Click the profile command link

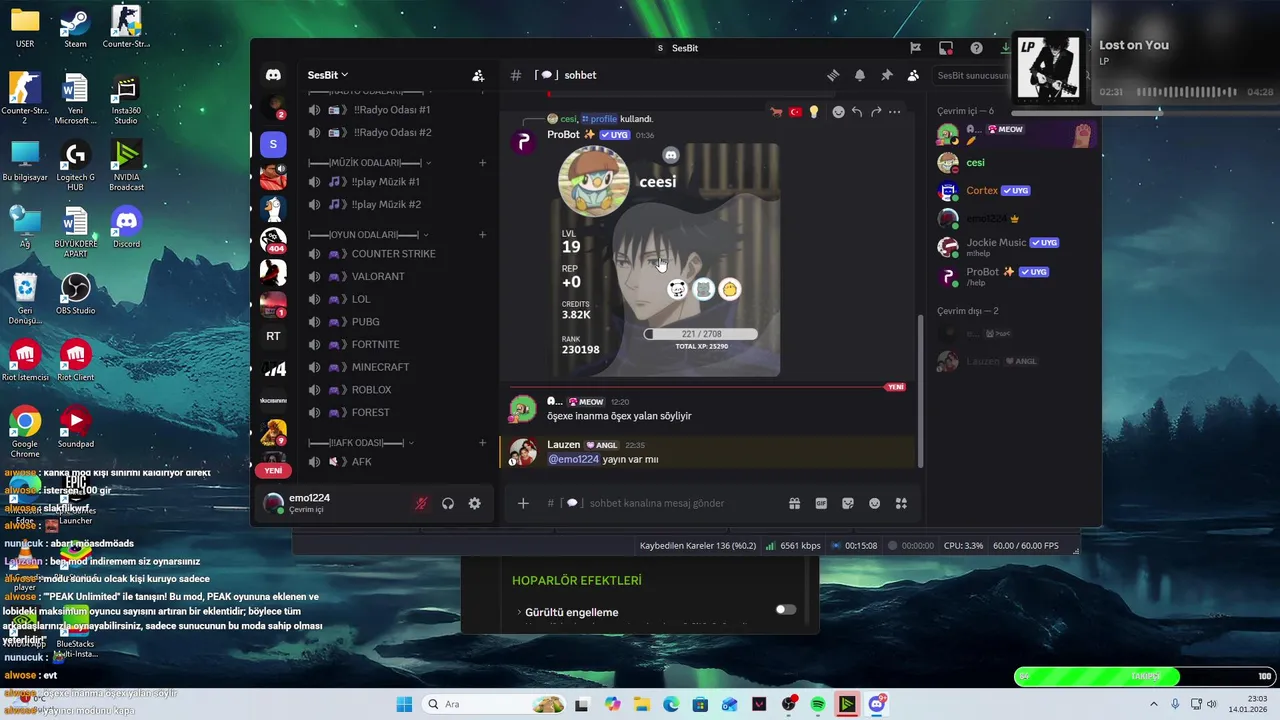tap(599, 119)
